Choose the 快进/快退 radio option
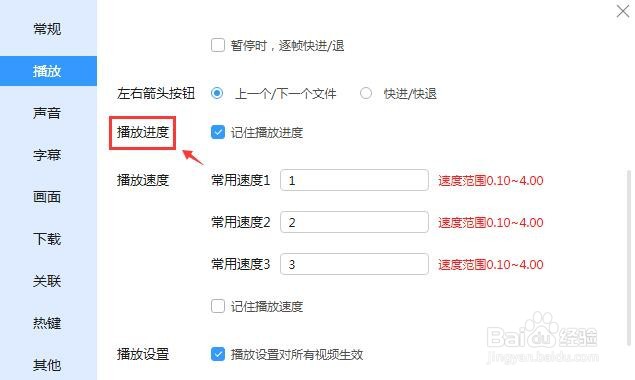The width and height of the screenshot is (635, 380). point(366,93)
